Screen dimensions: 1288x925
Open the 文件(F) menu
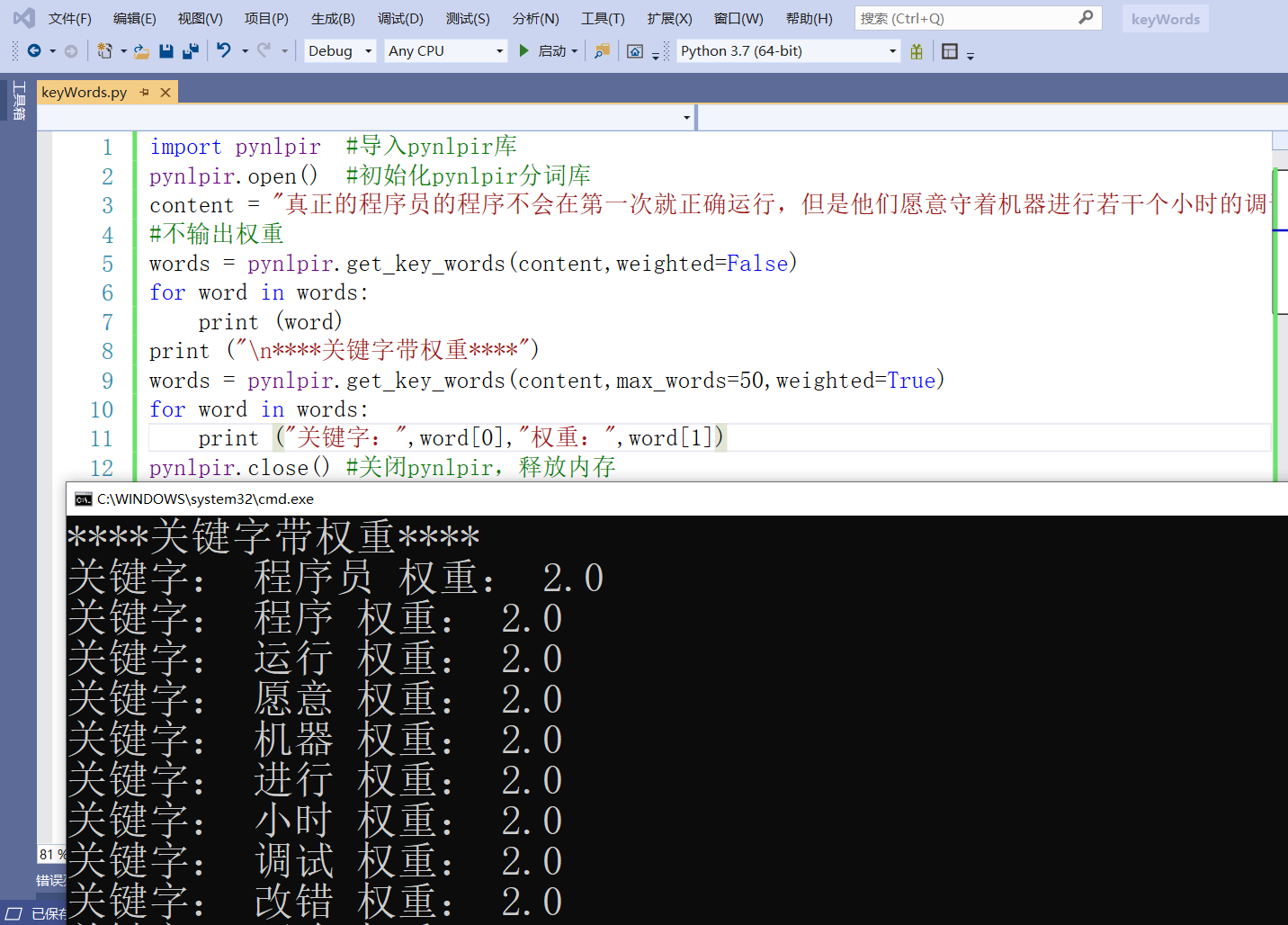(69, 18)
